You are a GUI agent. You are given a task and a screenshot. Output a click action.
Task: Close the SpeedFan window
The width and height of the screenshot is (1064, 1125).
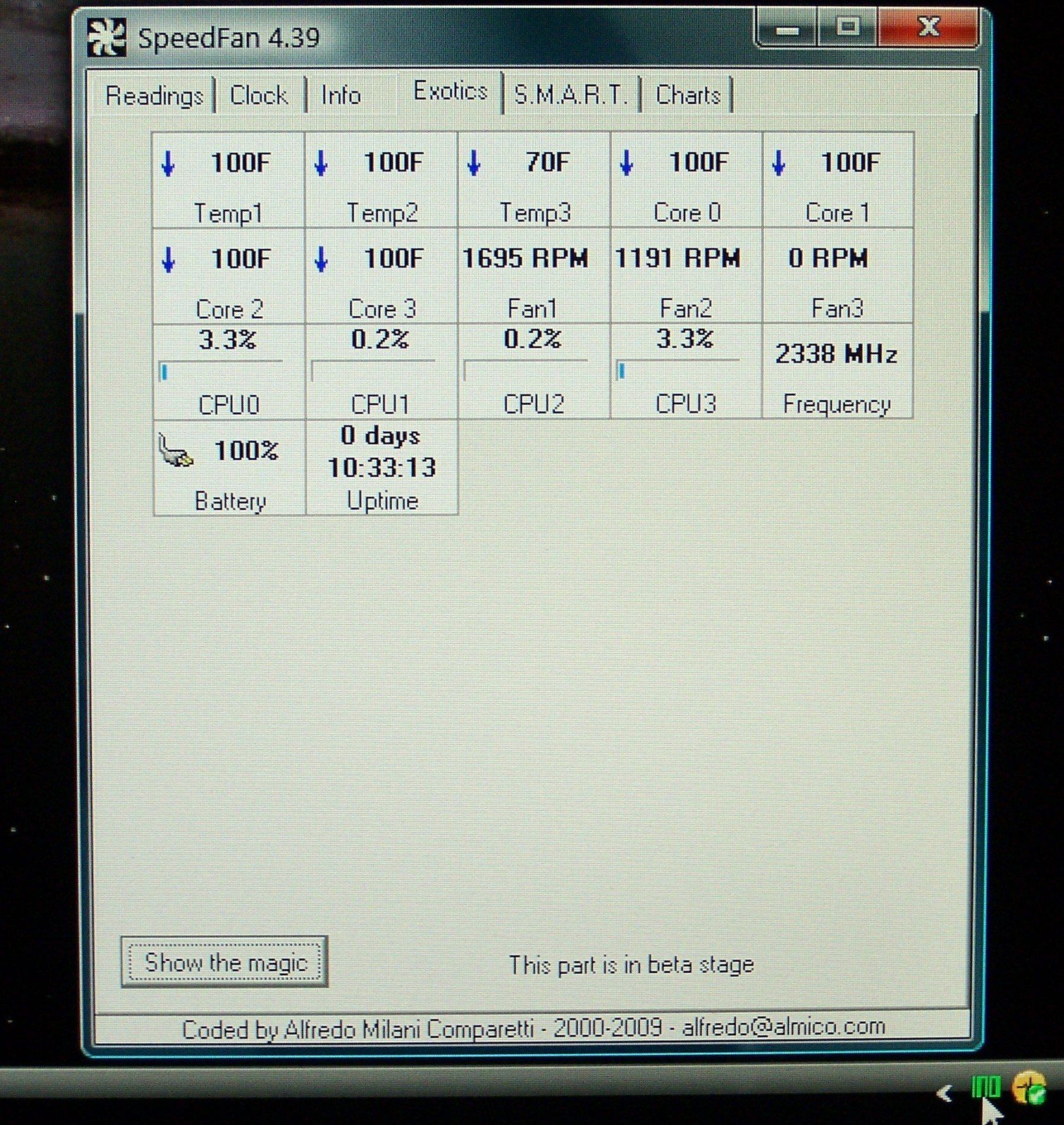928,27
